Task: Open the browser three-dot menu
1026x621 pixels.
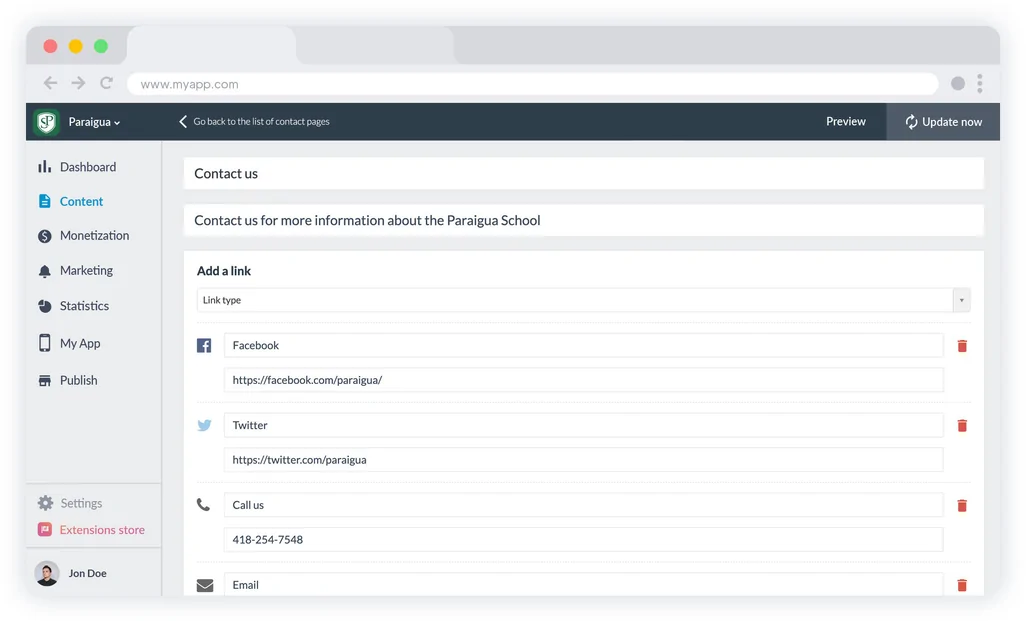Action: [x=980, y=84]
